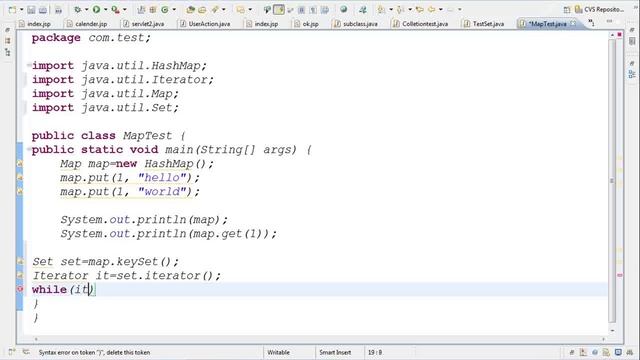Screen dimensions: 640x360
Task: Click warning marker beside Map map line
Action: click(x=20, y=164)
